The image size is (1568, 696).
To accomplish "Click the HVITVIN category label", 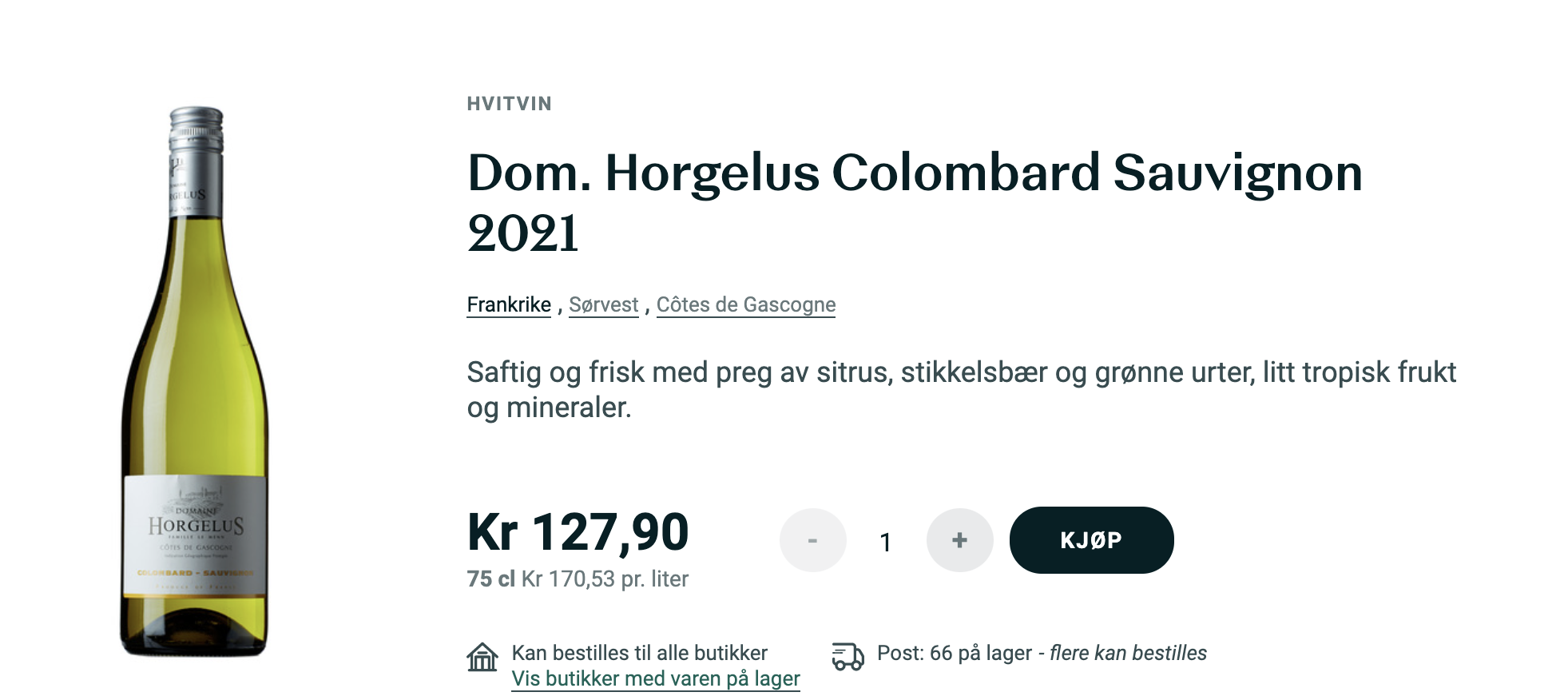I will (x=510, y=104).
